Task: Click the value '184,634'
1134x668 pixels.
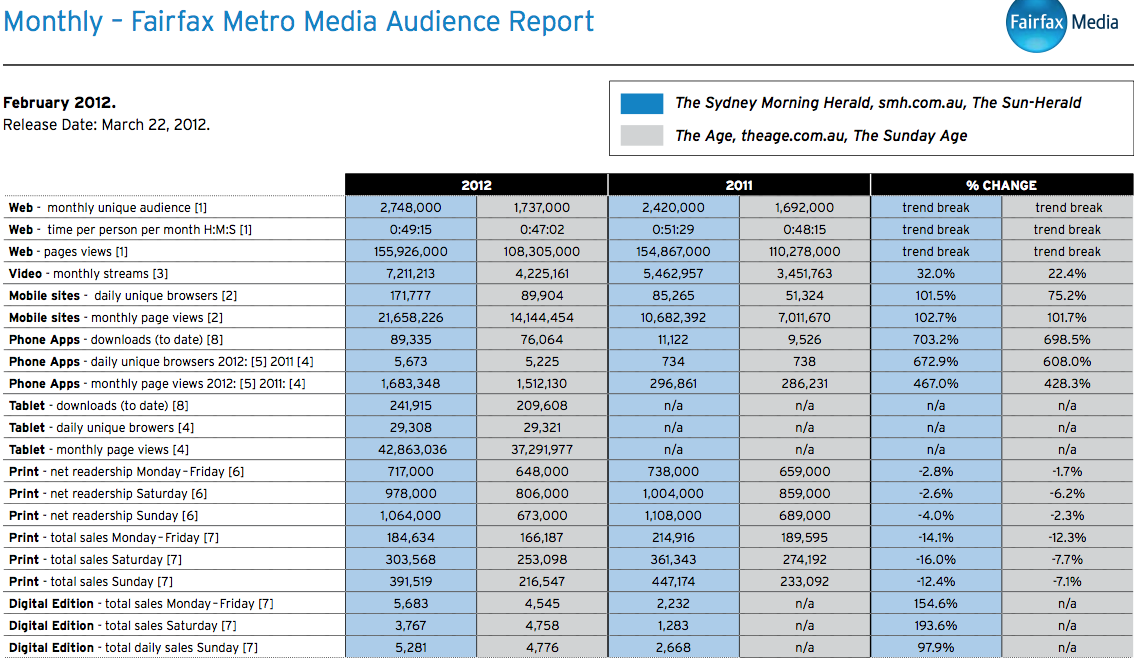Action: tap(411, 538)
